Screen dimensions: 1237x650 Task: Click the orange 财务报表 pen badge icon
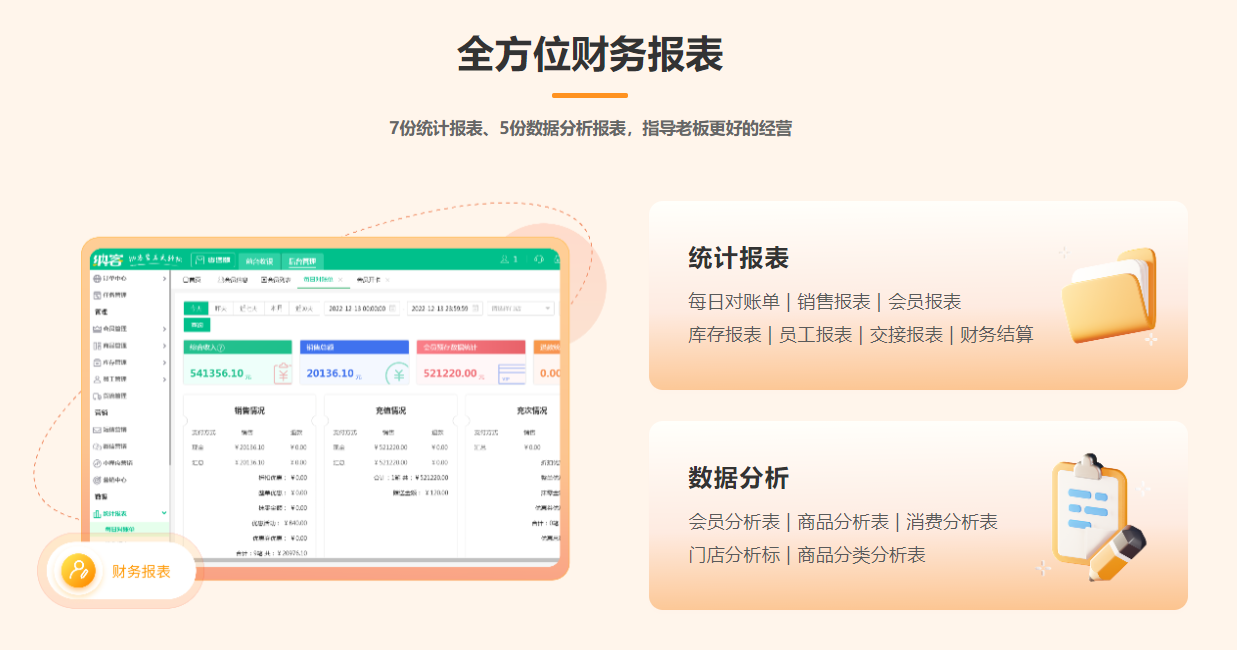pyautogui.click(x=78, y=570)
